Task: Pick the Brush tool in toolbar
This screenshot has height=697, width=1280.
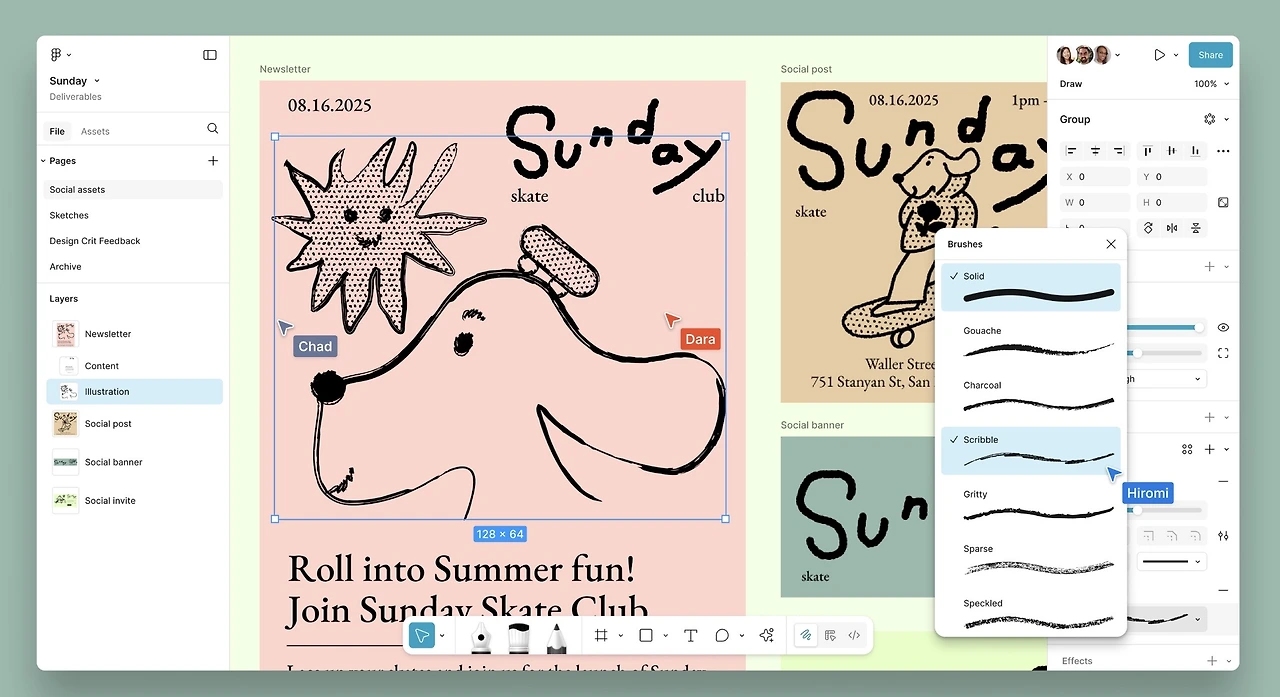Action: [518, 636]
